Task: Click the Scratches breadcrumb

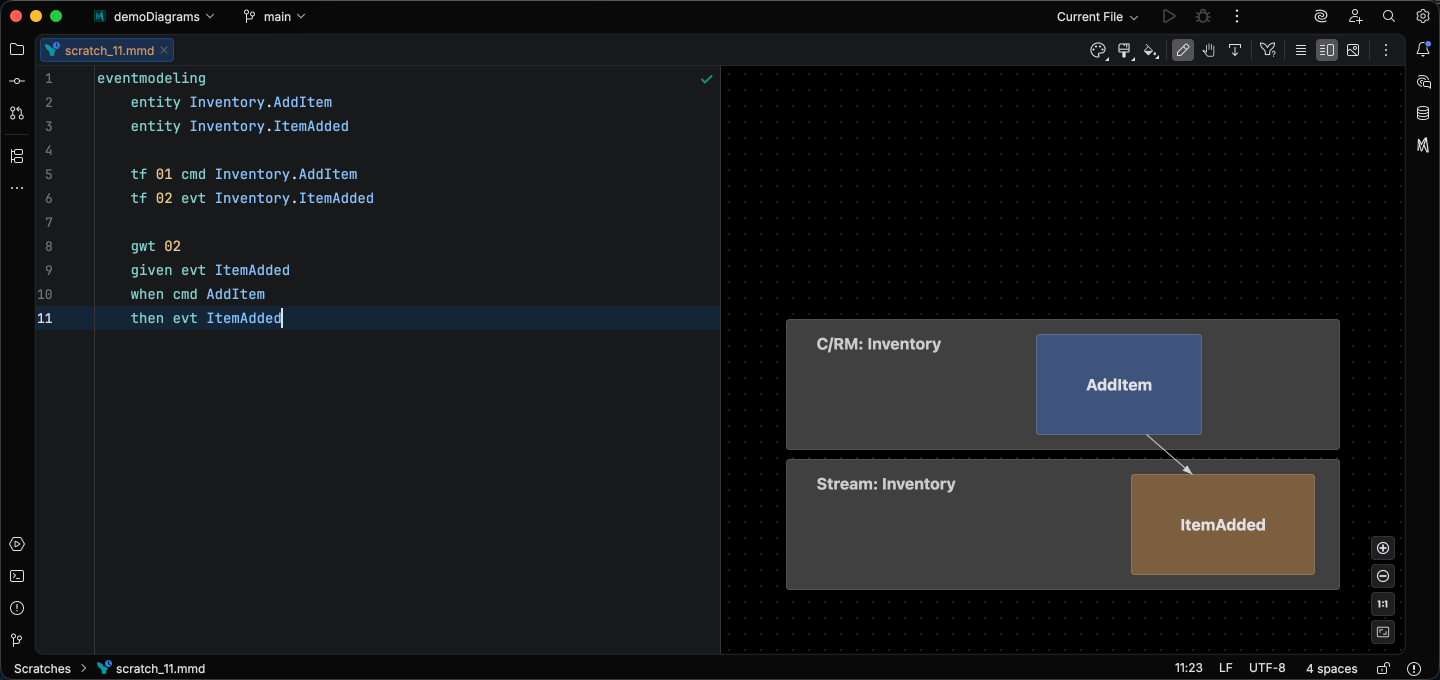Action: (42, 668)
